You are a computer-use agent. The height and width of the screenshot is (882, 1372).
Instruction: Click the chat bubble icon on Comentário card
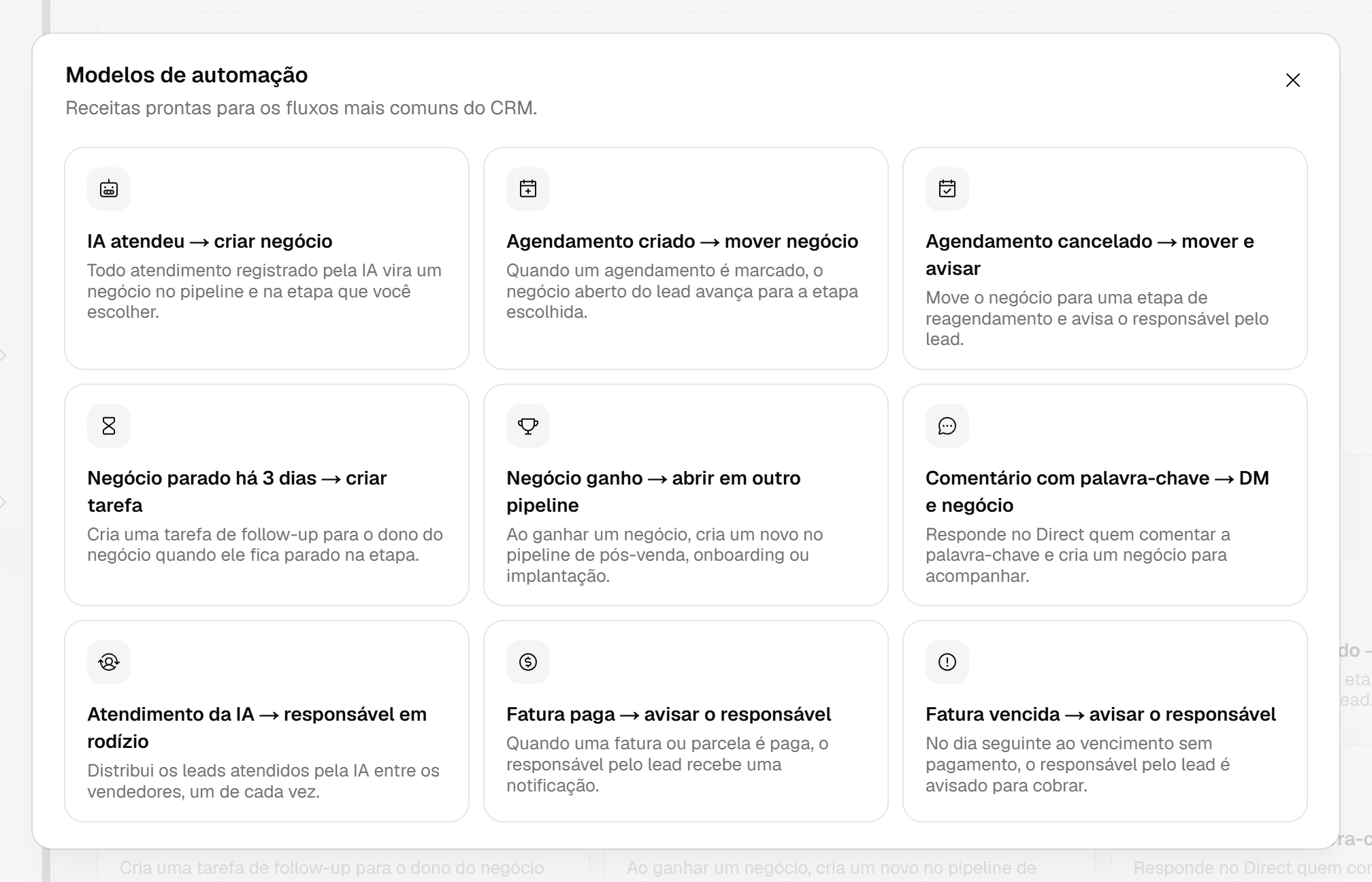pyautogui.click(x=947, y=426)
